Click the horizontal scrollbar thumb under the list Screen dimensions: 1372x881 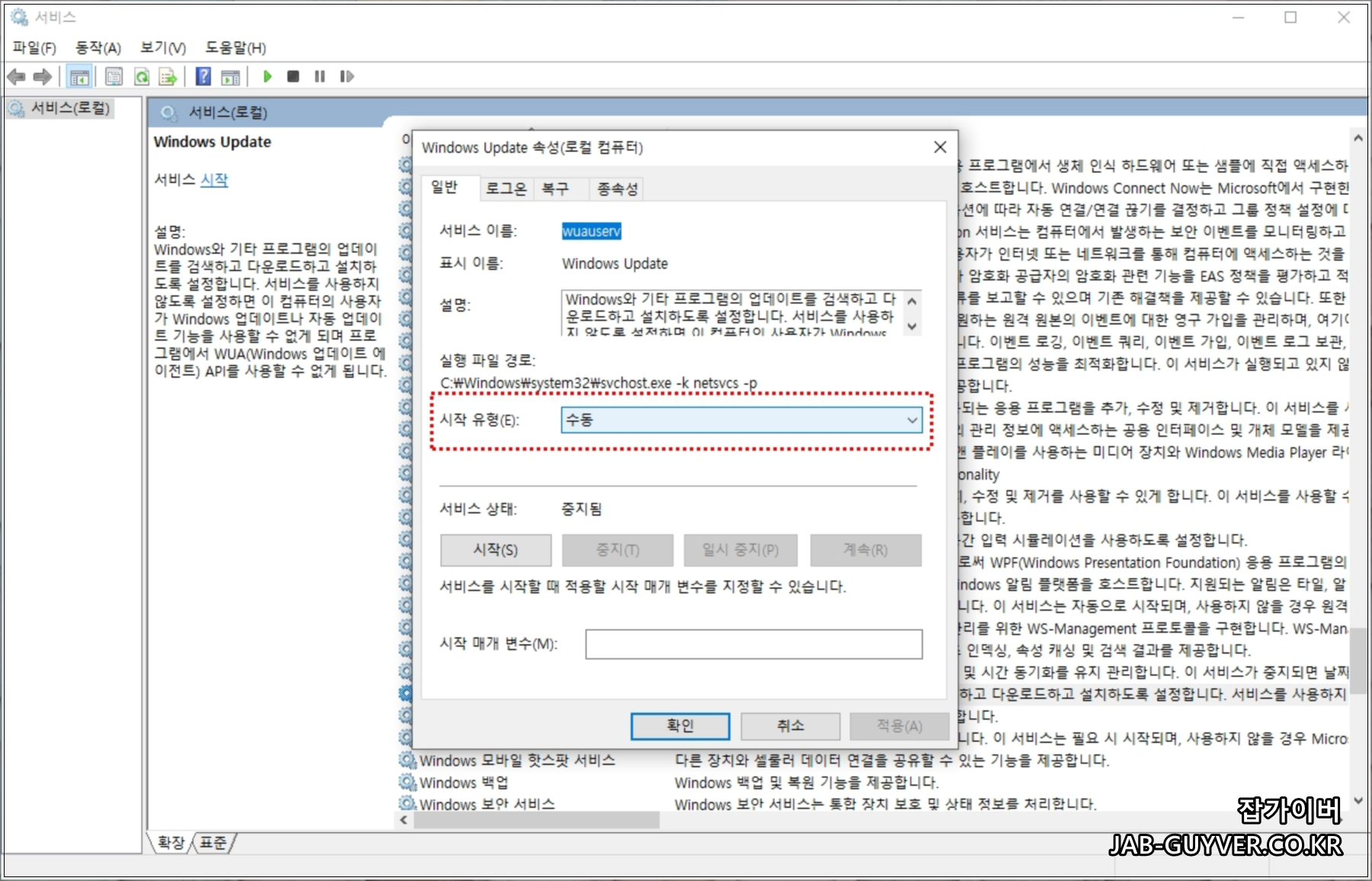pyautogui.click(x=537, y=820)
